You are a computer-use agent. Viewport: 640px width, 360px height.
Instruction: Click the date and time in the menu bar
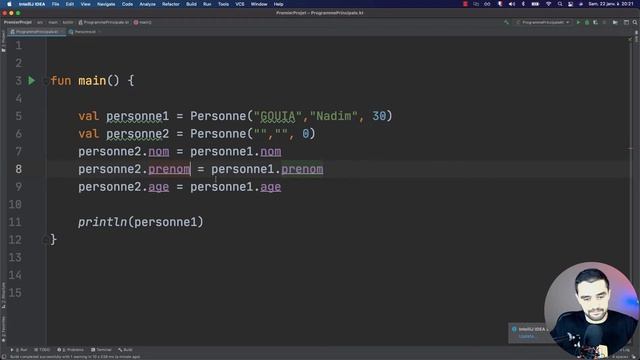click(x=610, y=4)
